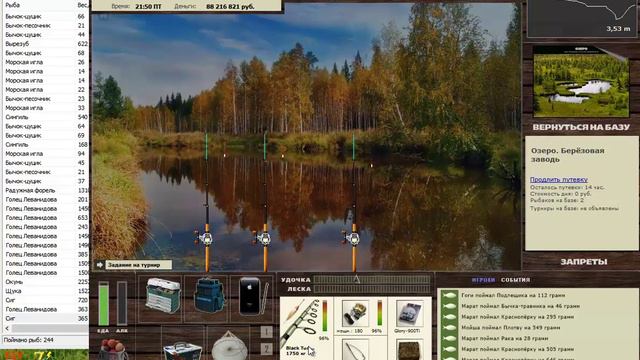Screen dimensions: 640x360
Task: Select the Вырезуб row in catch list
Action: (46, 44)
